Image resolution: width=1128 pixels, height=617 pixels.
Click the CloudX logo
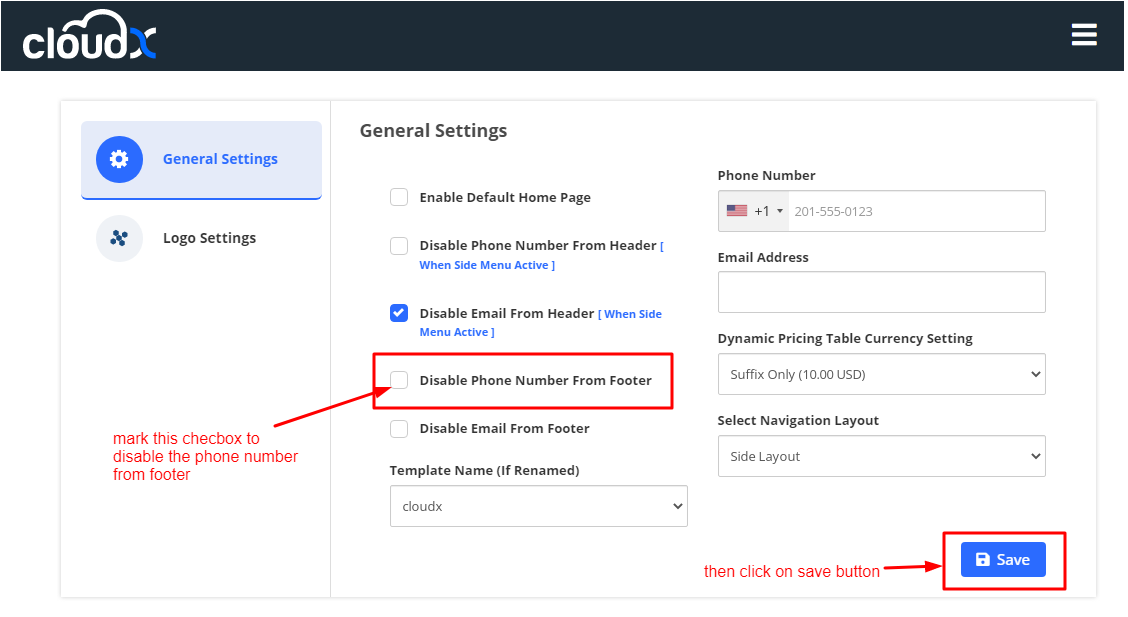89,36
